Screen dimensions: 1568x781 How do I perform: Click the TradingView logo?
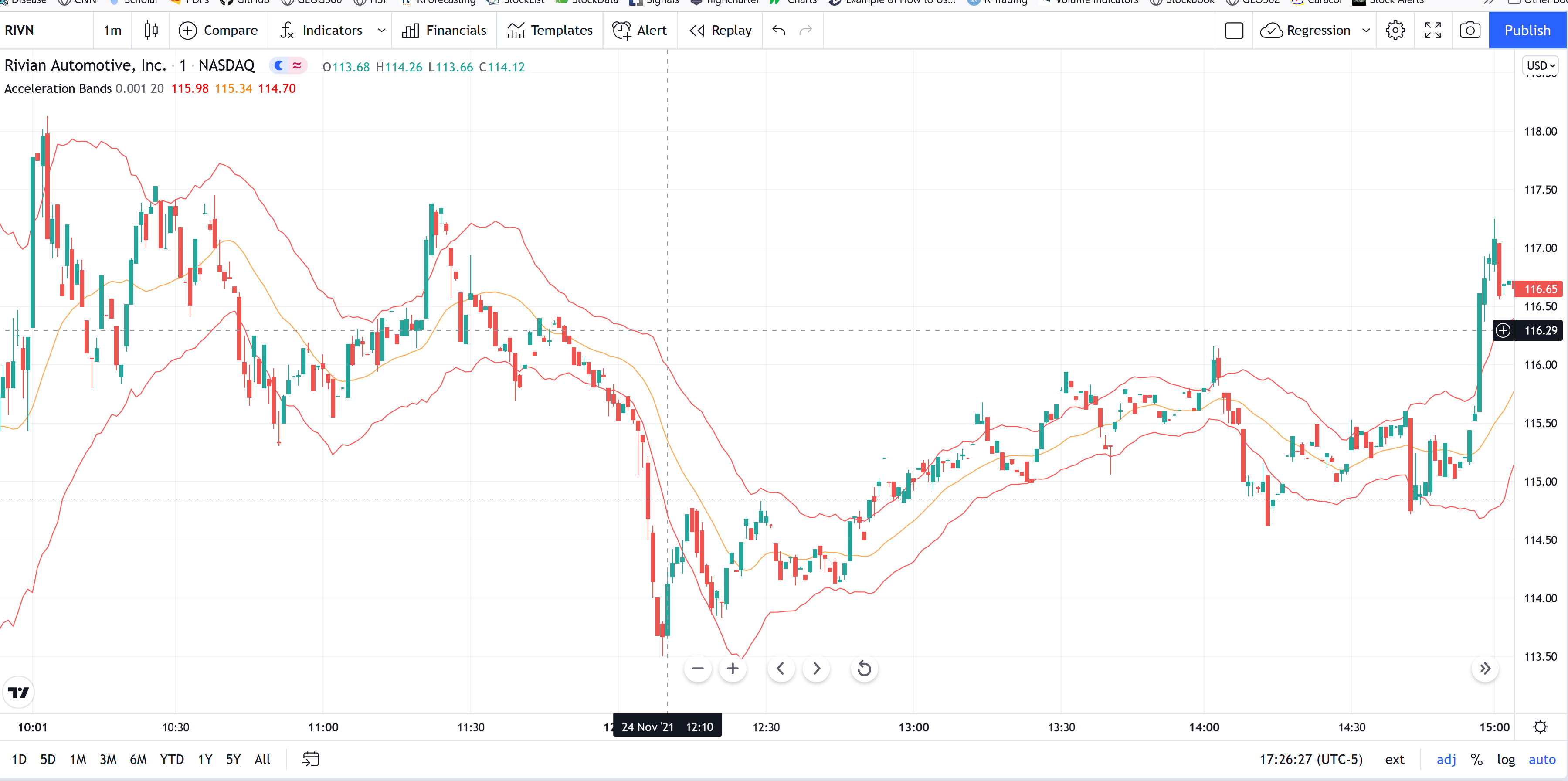[x=18, y=692]
